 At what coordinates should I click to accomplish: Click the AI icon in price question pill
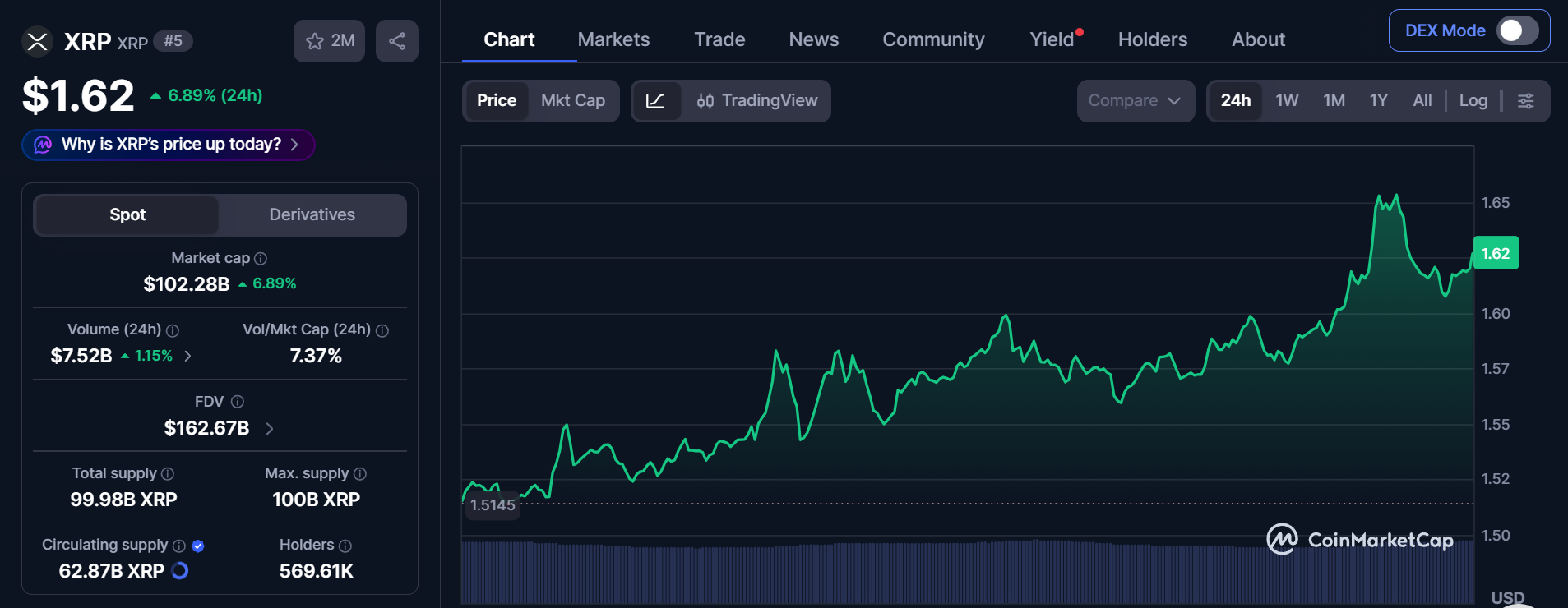43,145
